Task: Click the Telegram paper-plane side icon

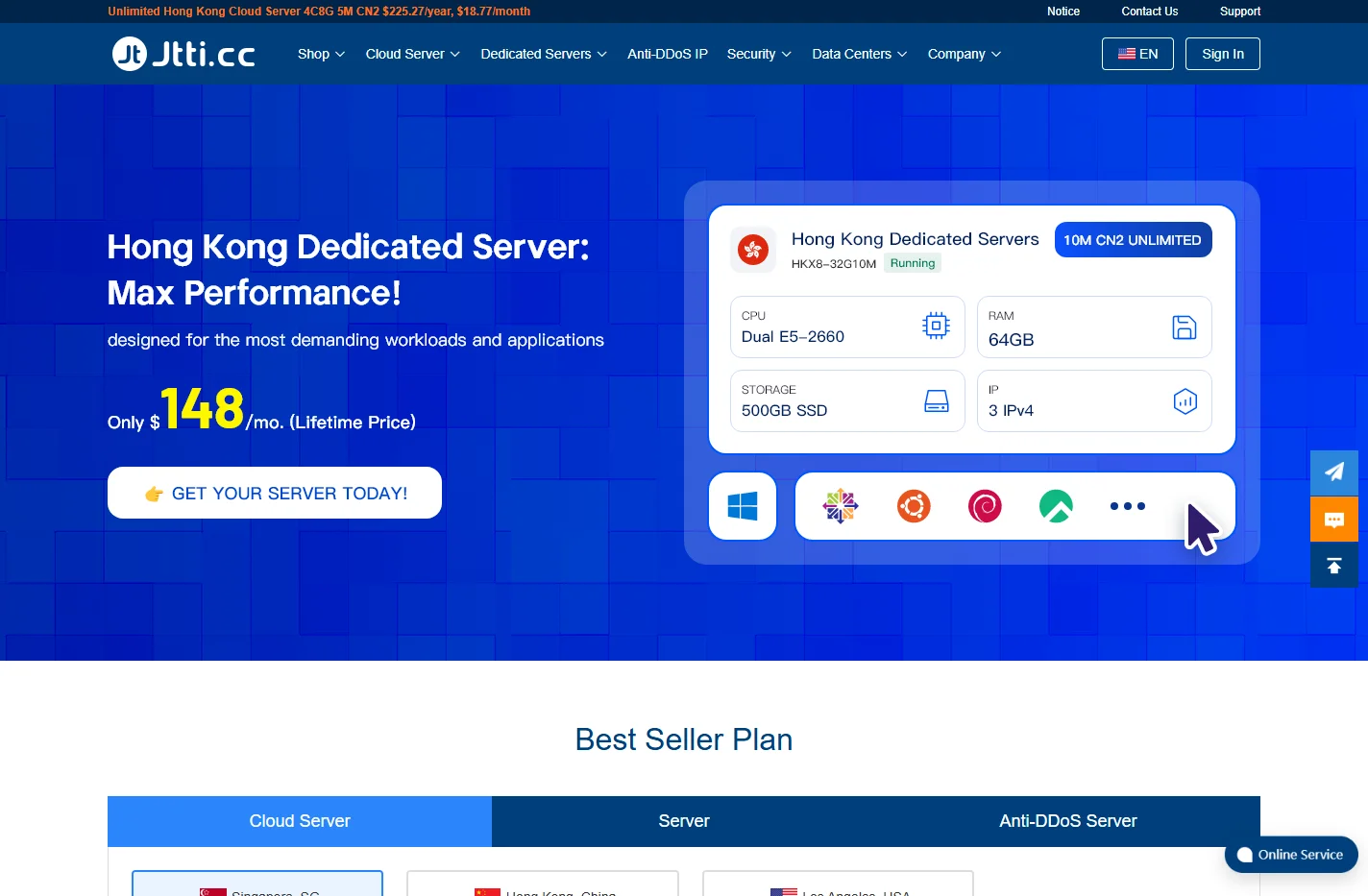Action: click(1334, 472)
